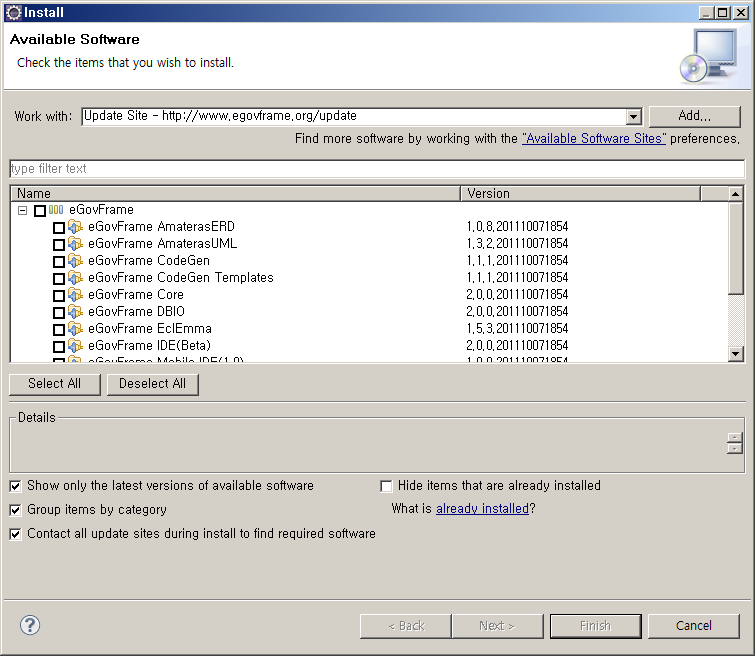Click the eGovFrame IDE(Beta) plugin icon
This screenshot has width=755, height=656.
pos(75,346)
